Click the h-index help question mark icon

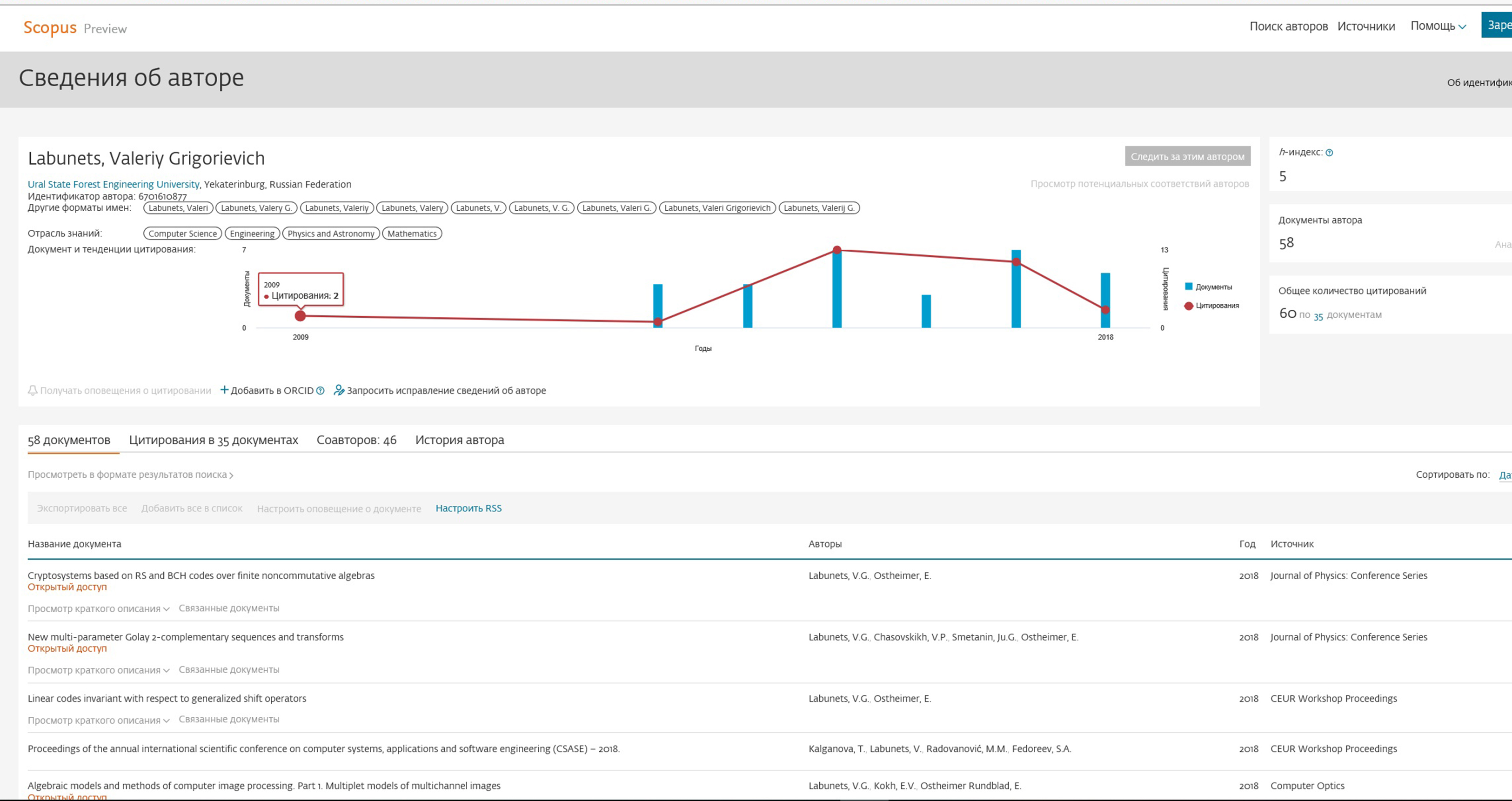[1330, 153]
